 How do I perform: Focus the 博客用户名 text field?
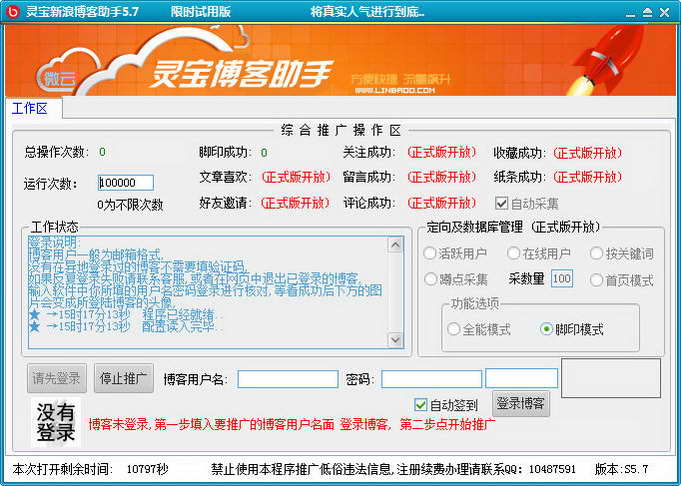pyautogui.click(x=288, y=379)
